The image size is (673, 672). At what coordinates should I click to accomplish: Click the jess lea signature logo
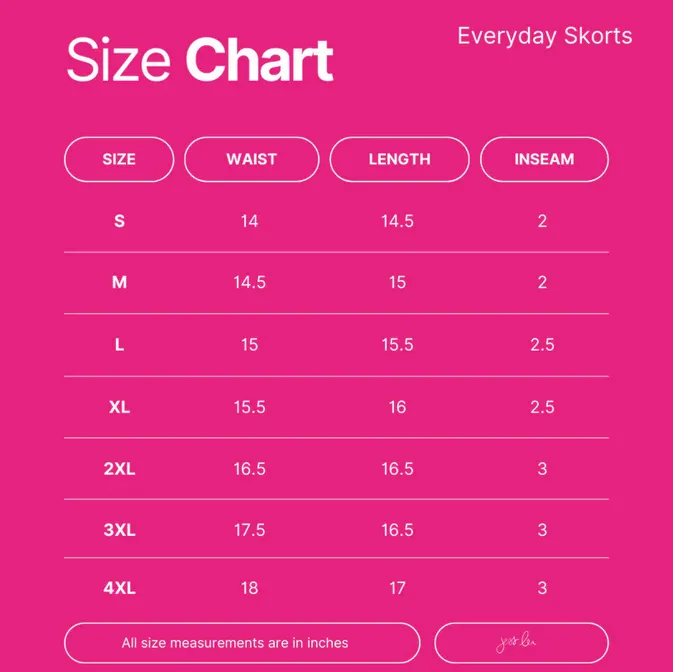(x=516, y=642)
